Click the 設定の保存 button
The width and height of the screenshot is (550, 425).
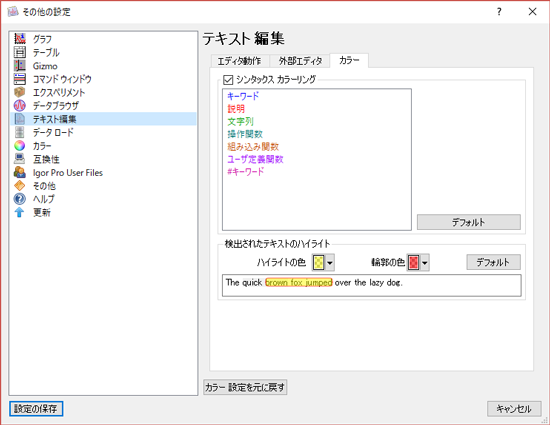(x=36, y=409)
